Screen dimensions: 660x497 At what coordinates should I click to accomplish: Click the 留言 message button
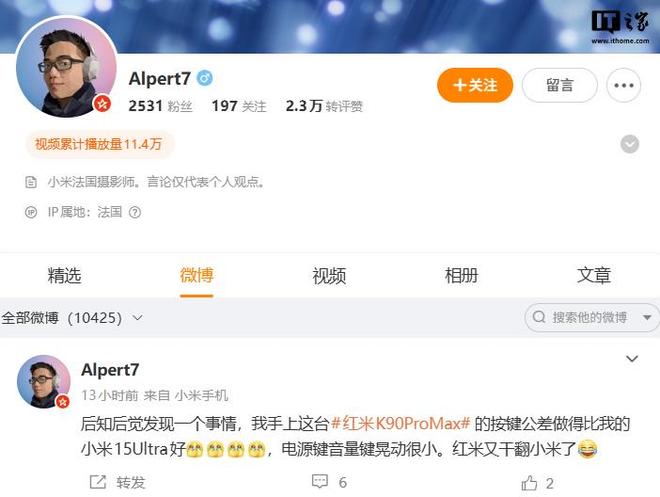tap(560, 85)
